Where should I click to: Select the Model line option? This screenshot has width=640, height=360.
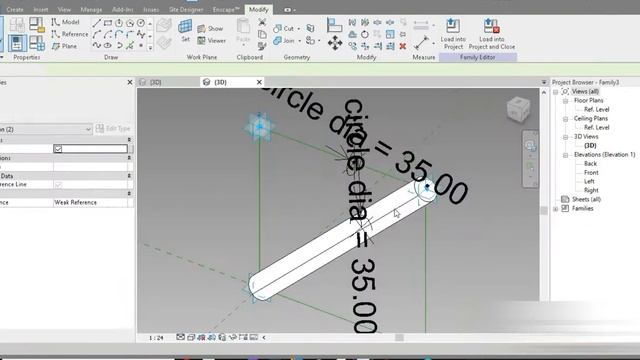pos(65,22)
